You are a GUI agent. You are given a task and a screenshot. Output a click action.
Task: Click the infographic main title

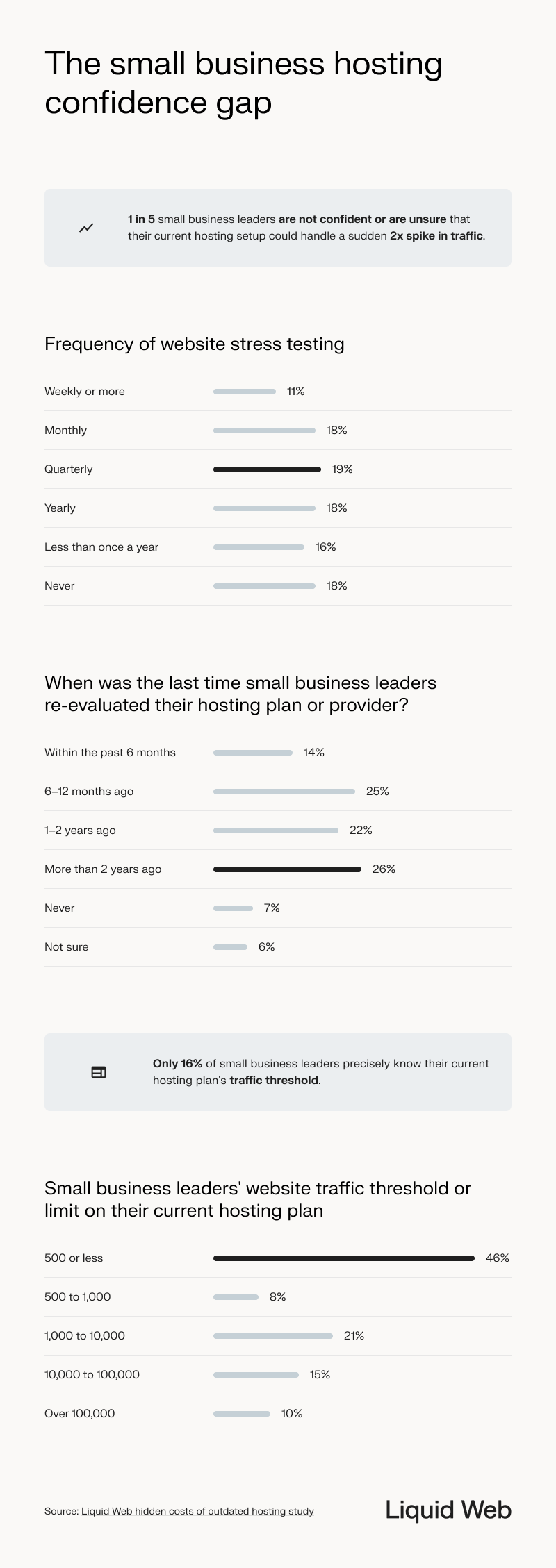[x=243, y=83]
